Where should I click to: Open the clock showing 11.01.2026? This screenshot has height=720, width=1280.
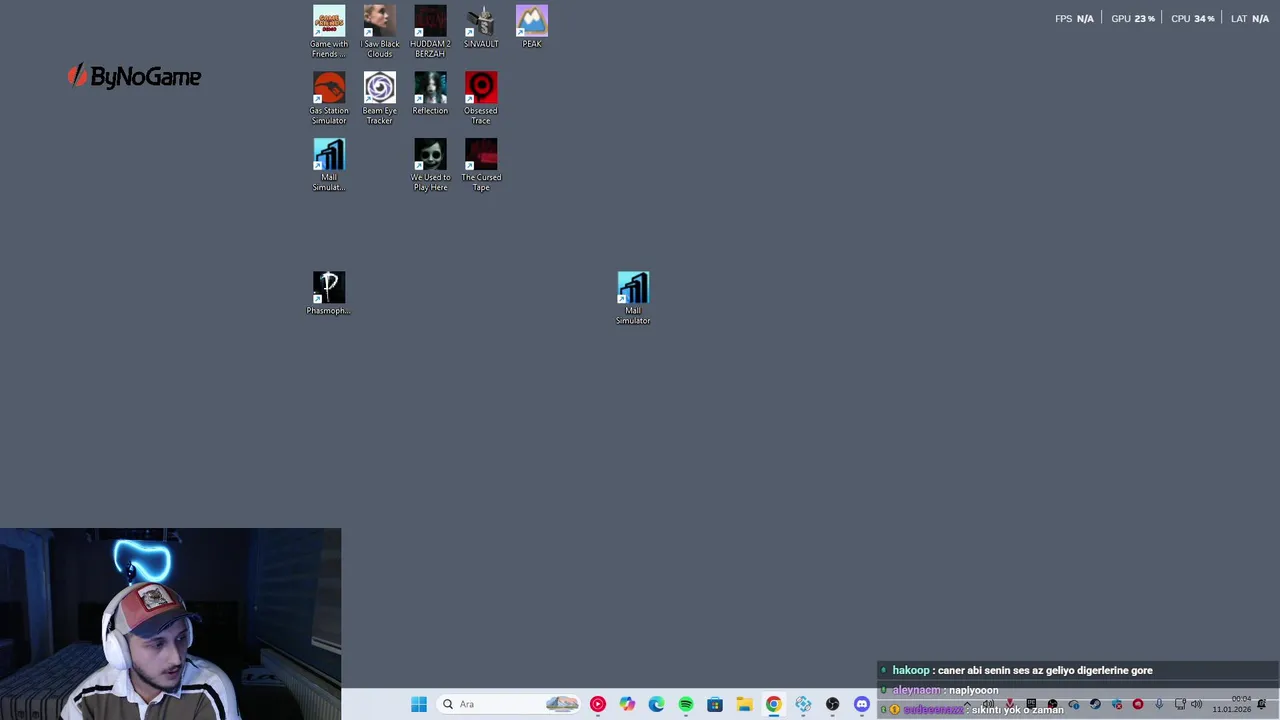(x=1231, y=704)
